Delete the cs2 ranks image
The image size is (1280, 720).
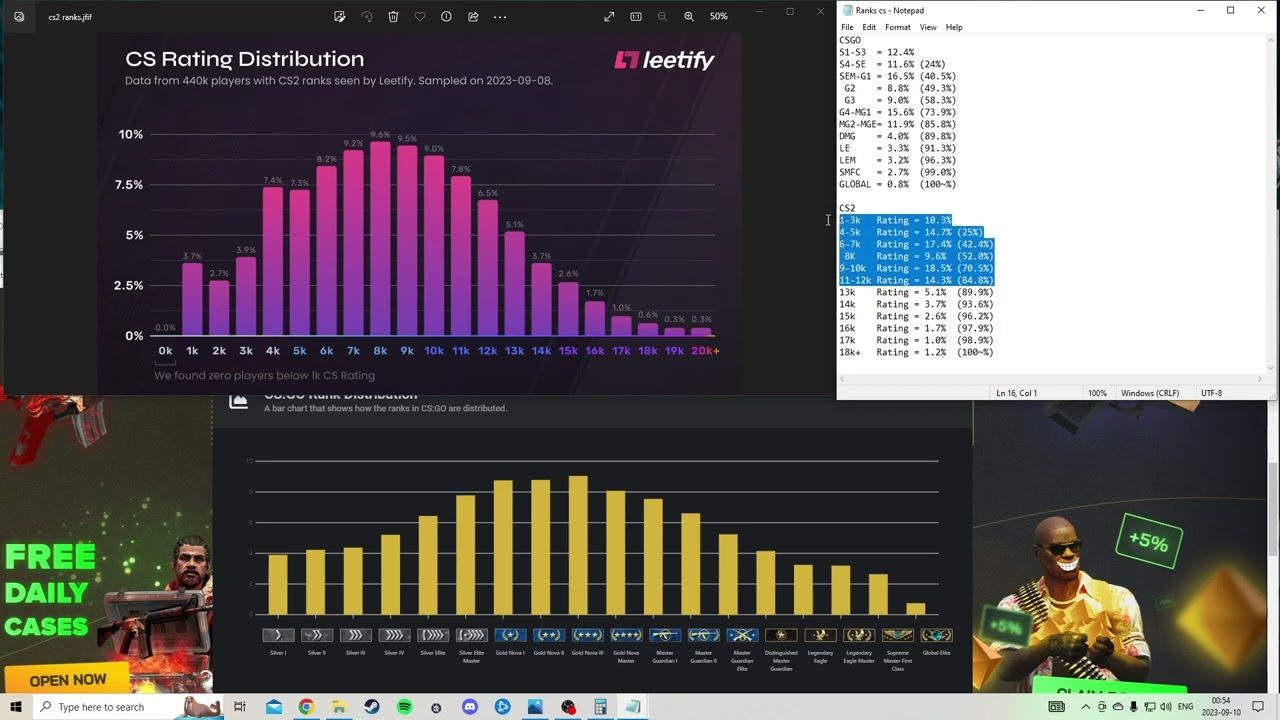393,17
